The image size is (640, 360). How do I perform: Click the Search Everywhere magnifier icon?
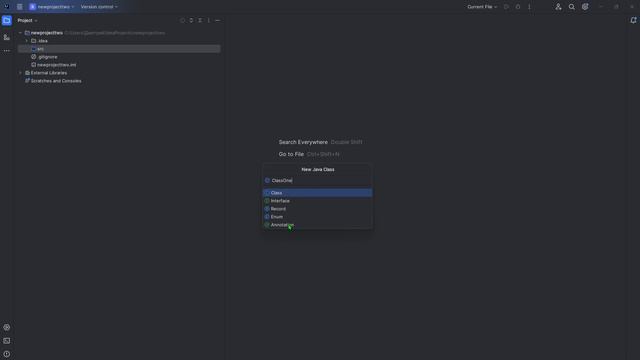(571, 7)
